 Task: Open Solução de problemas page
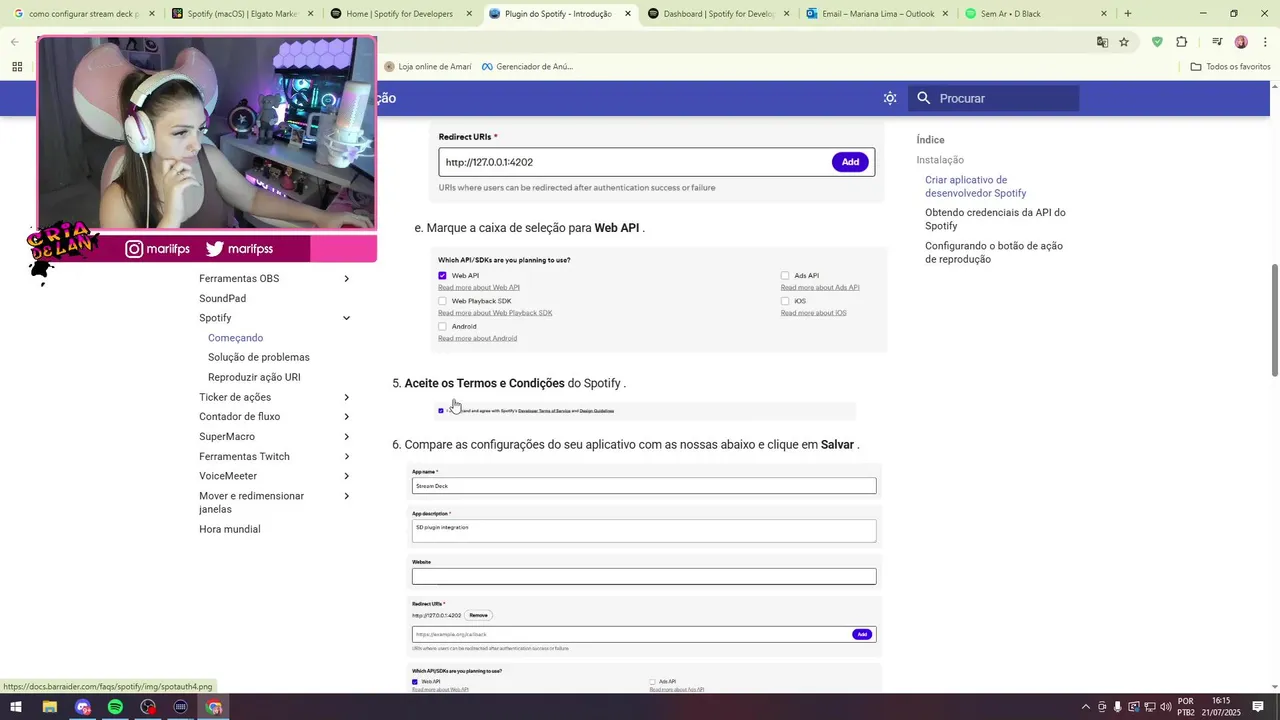[259, 357]
